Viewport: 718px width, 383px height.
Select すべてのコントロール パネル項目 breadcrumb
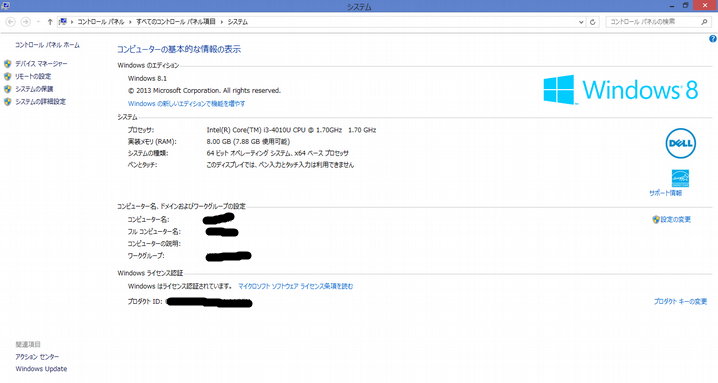tap(176, 22)
